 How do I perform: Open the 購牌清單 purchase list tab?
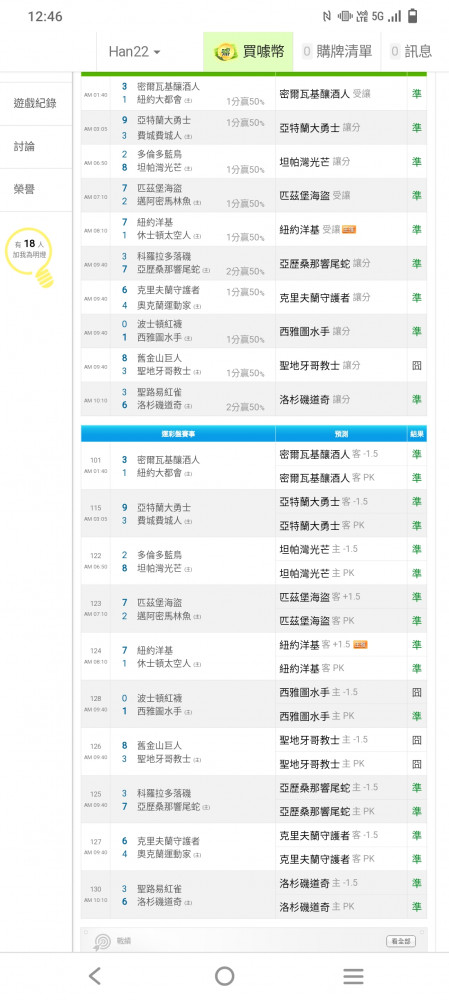coord(337,52)
